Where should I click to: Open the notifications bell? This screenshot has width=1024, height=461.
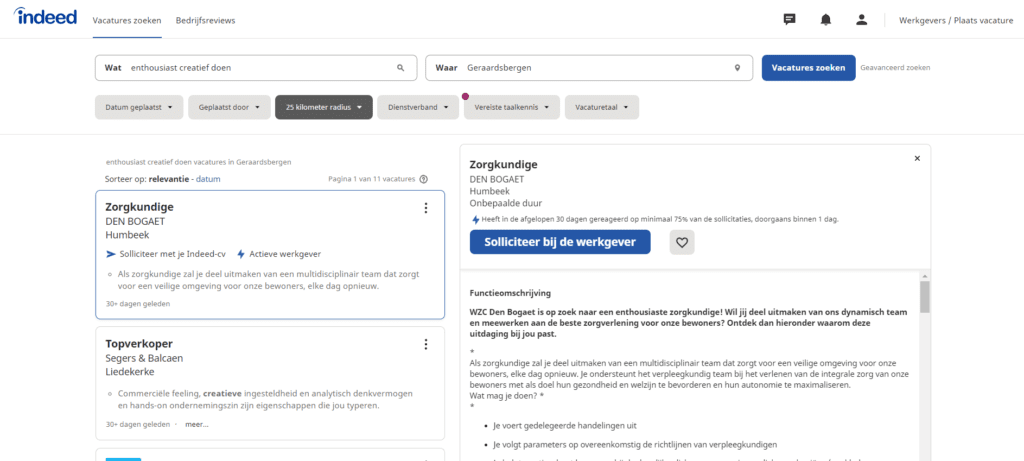[x=825, y=20]
